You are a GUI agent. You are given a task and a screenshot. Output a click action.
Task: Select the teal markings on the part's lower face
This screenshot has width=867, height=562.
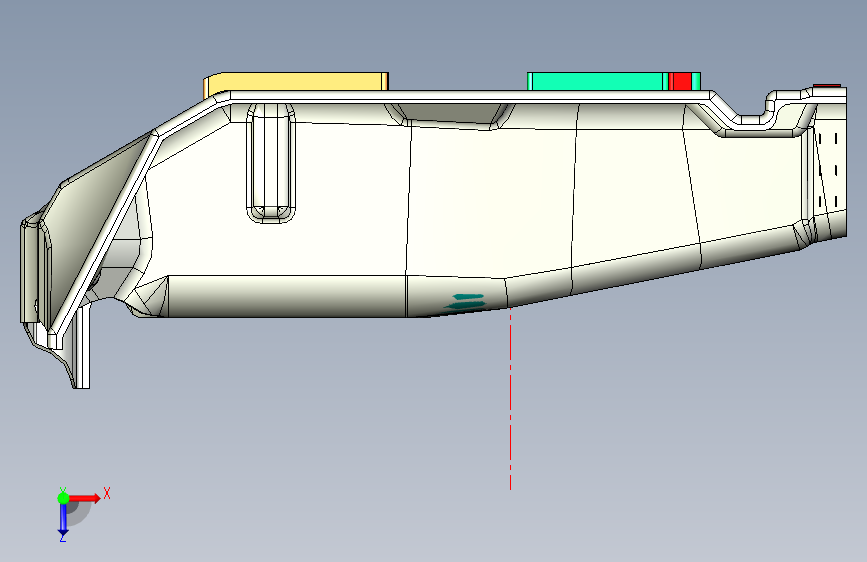tap(466, 301)
